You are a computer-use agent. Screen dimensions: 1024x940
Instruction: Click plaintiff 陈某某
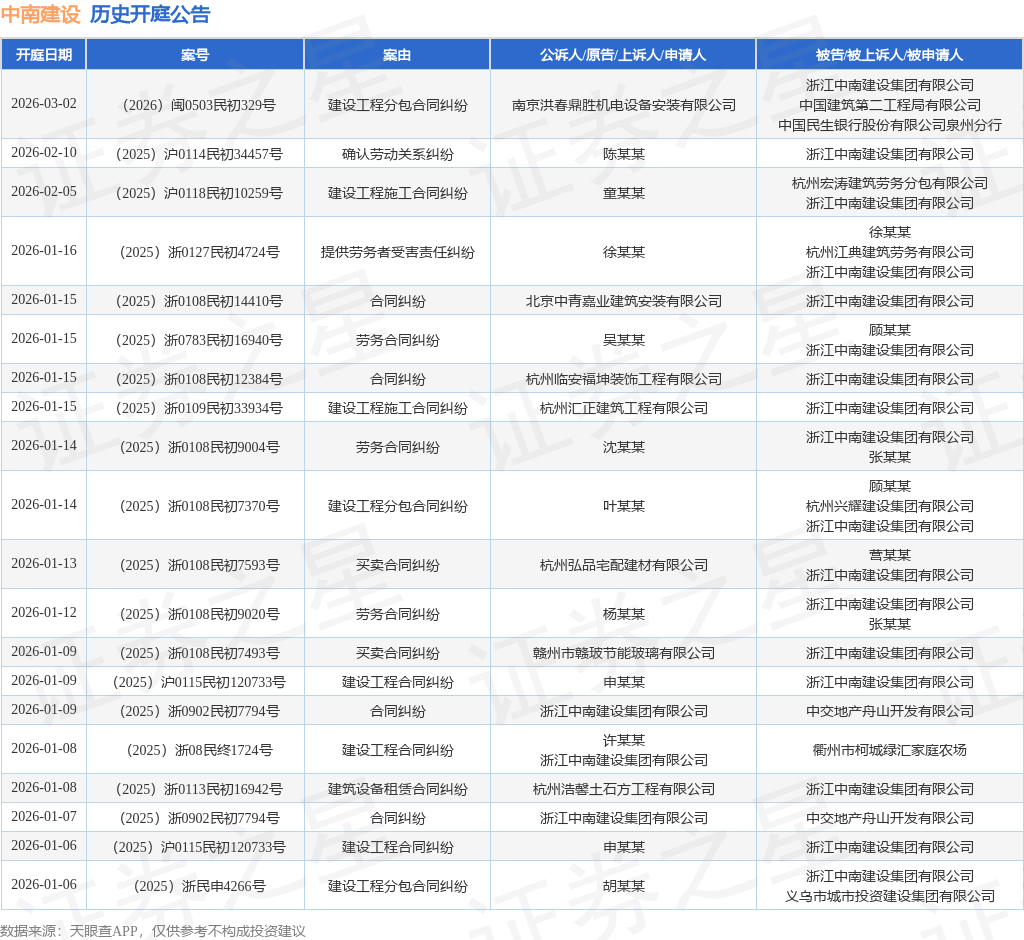(624, 154)
